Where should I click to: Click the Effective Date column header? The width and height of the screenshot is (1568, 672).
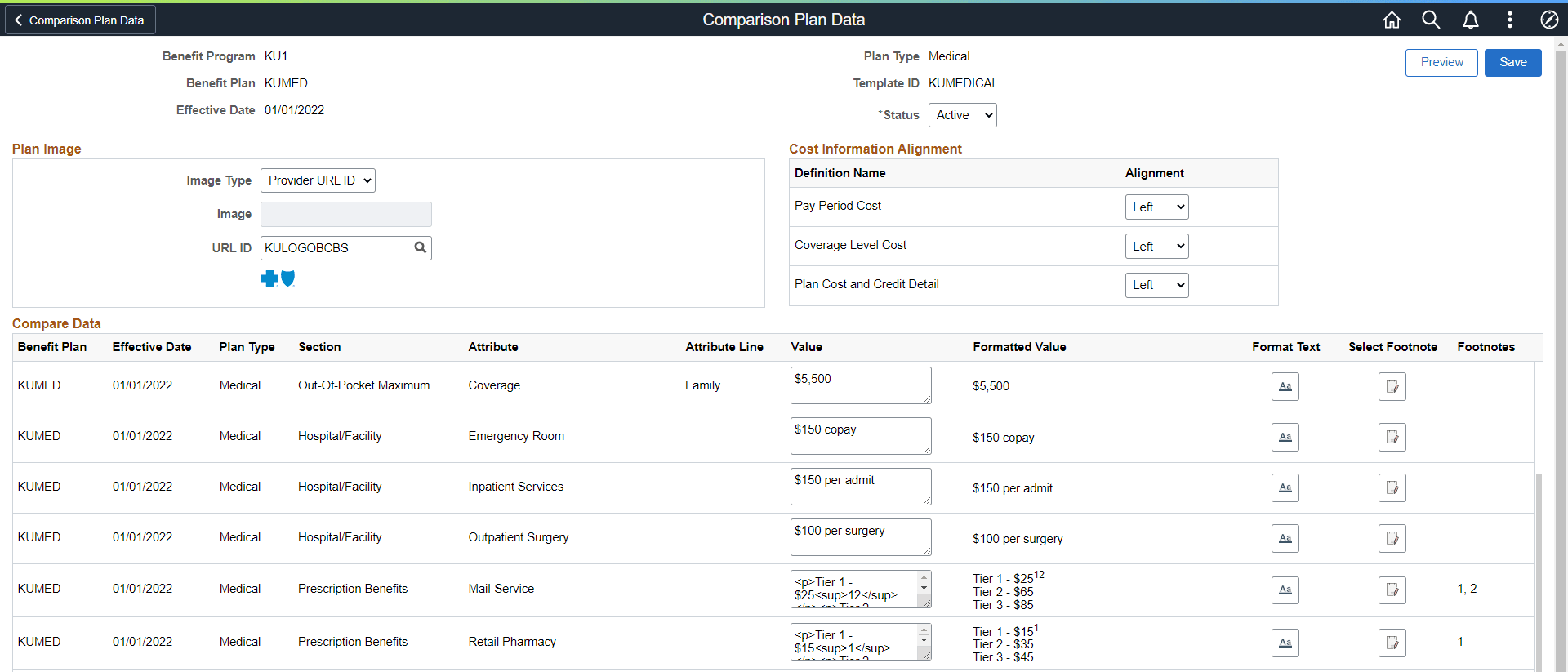[x=152, y=347]
